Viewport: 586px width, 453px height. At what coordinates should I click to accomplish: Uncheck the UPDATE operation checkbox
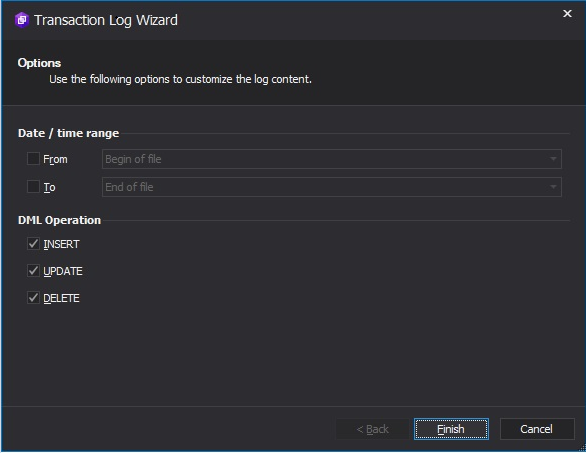click(x=33, y=271)
